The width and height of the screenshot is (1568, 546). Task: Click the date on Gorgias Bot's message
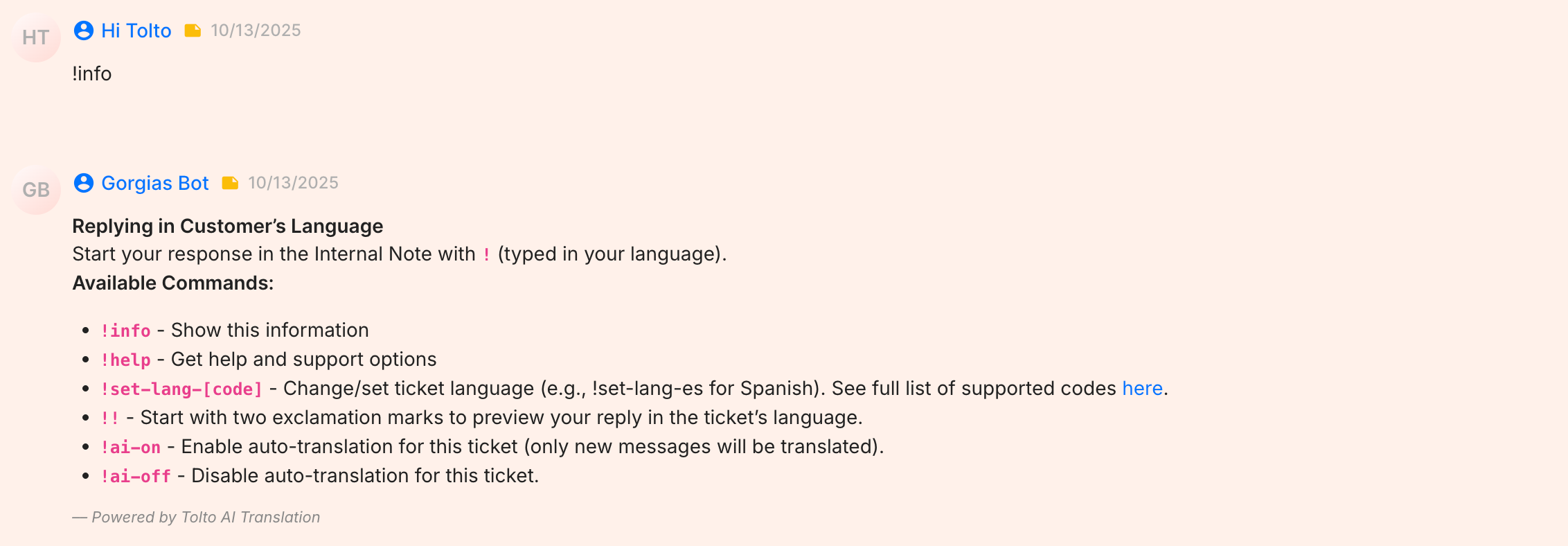293,183
